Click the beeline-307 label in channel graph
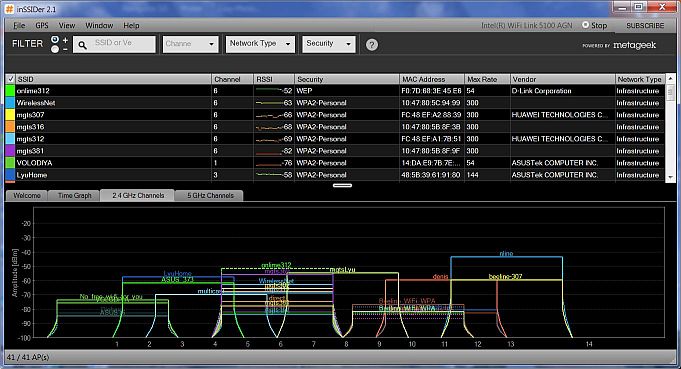 505,276
